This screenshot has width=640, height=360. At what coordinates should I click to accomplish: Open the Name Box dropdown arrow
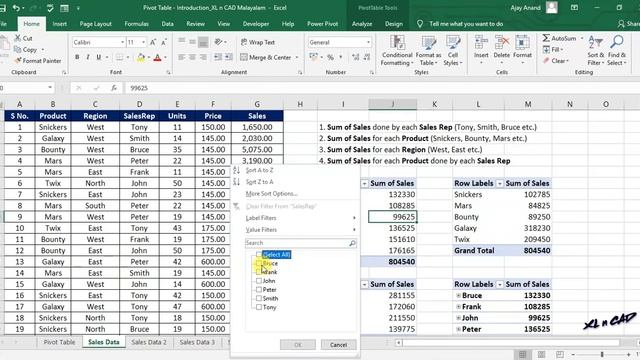point(50,88)
